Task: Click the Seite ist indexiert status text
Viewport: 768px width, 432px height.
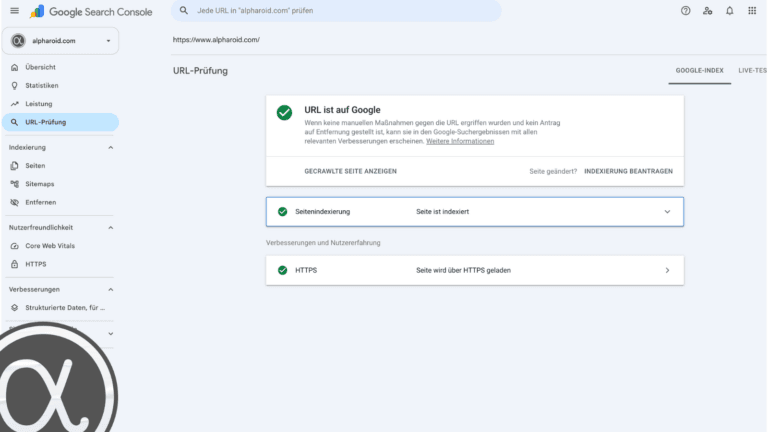Action: (442, 212)
